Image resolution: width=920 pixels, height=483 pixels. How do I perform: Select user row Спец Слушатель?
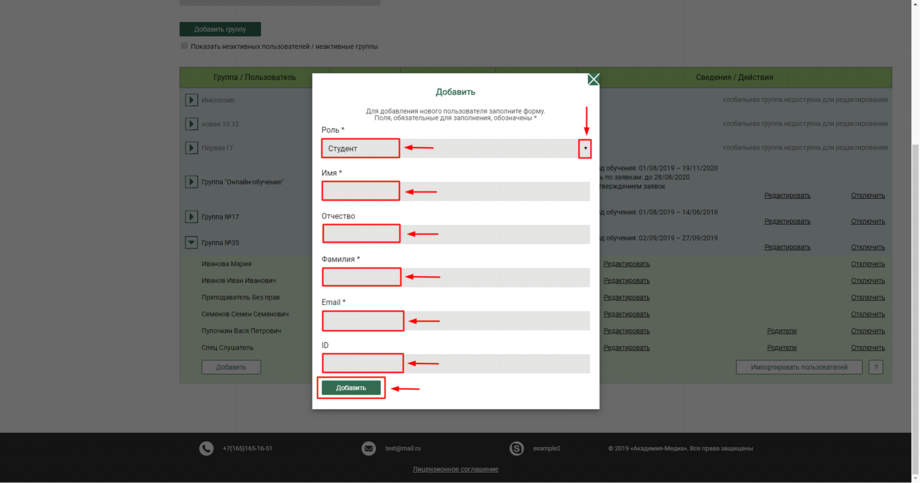point(228,347)
